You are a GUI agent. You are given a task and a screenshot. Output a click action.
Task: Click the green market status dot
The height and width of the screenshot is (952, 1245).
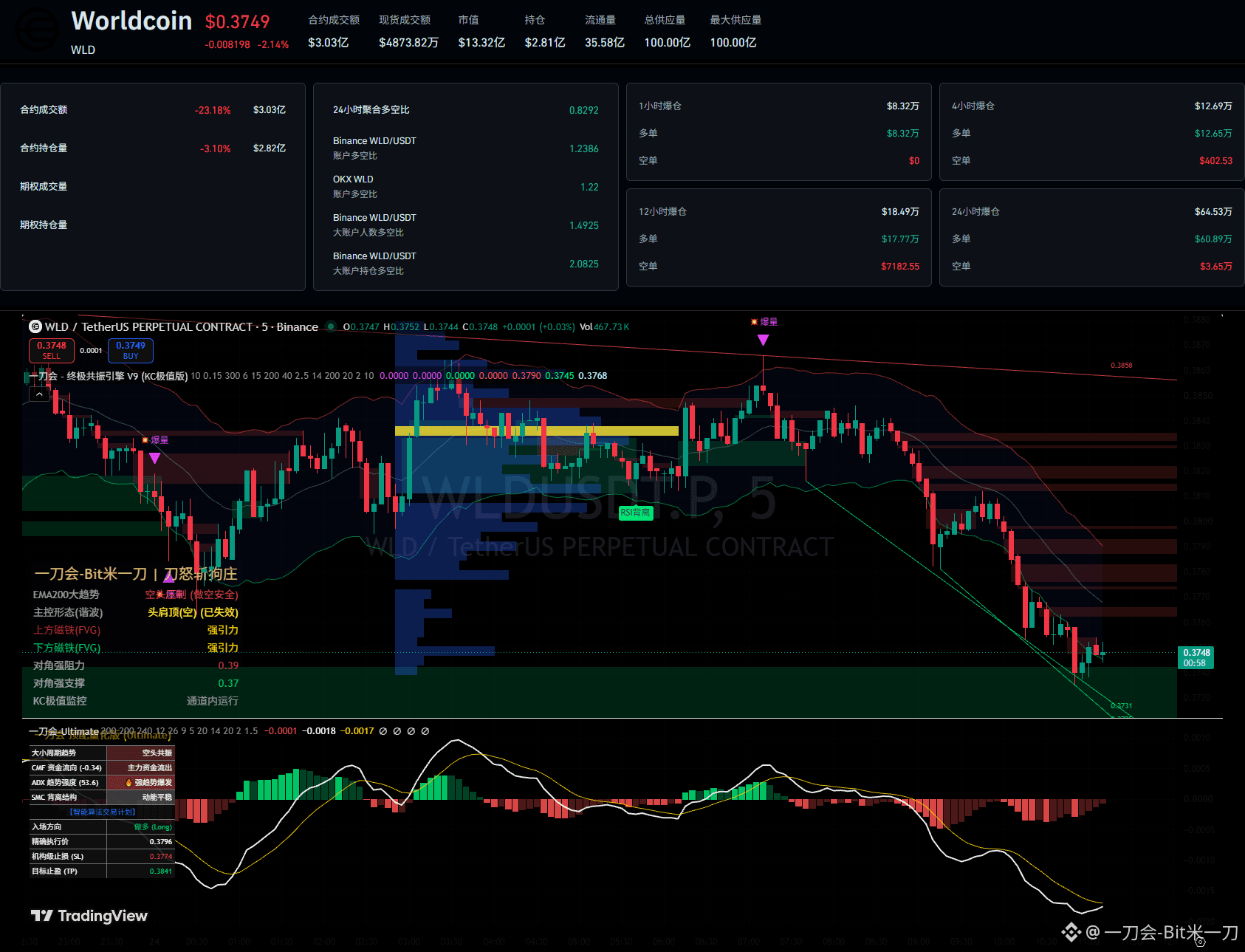(331, 326)
